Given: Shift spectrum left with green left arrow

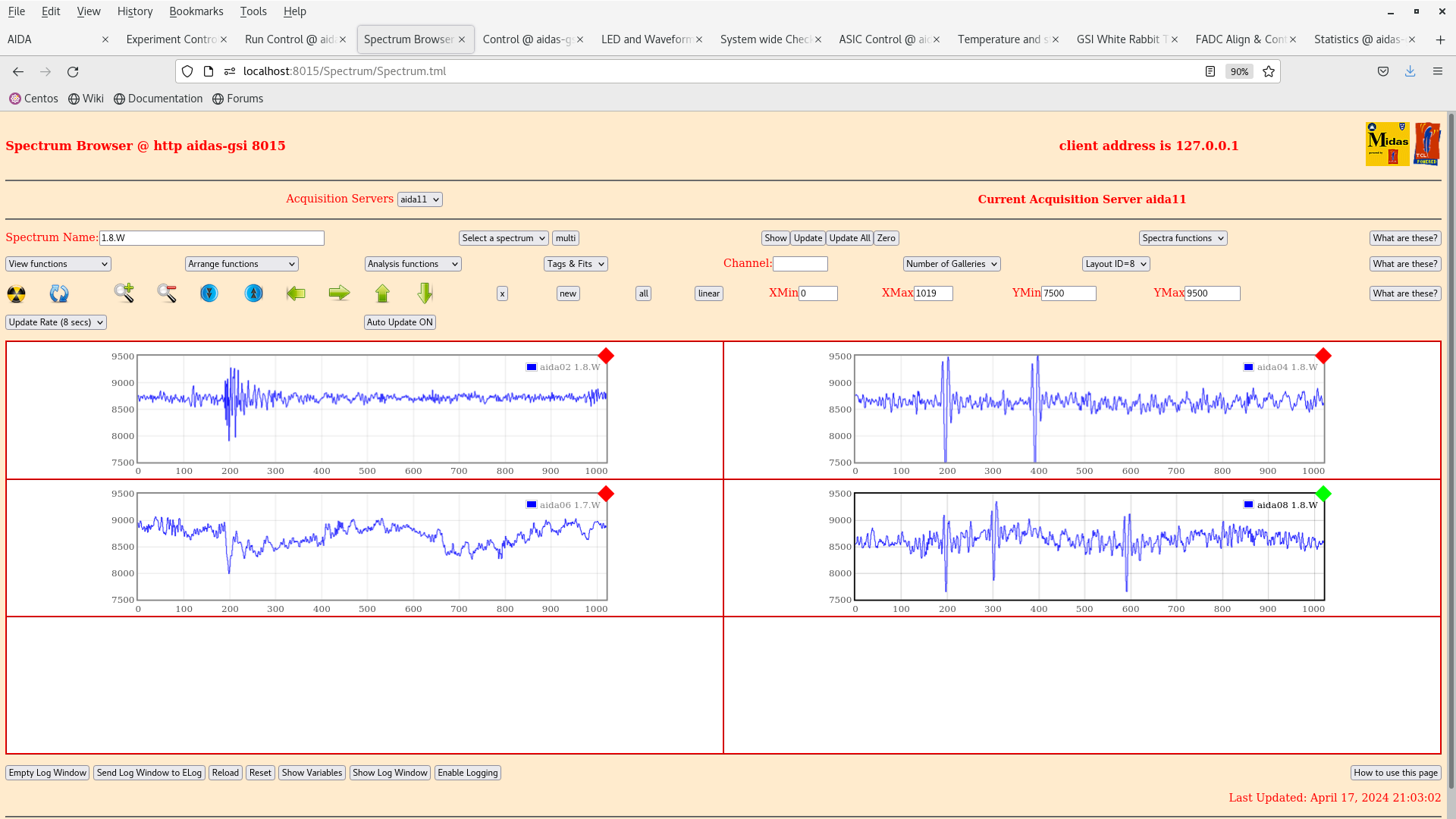Looking at the screenshot, I should 296,293.
